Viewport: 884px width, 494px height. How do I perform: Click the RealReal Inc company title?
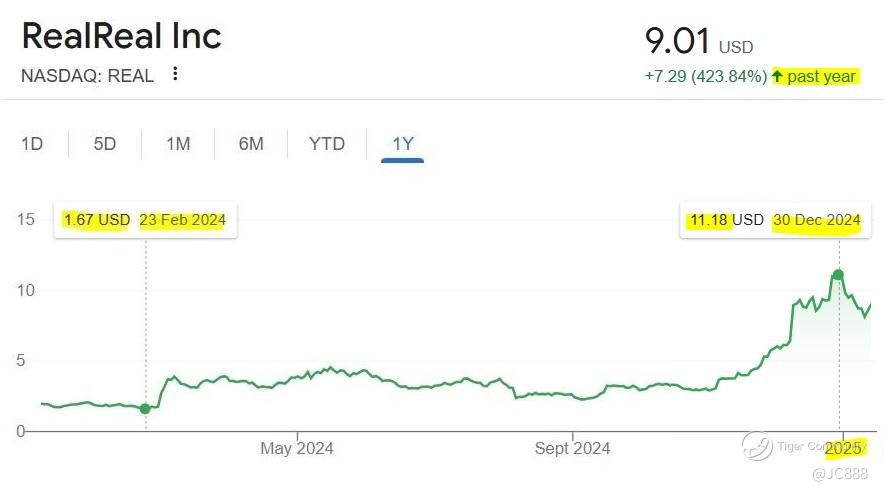(x=122, y=36)
